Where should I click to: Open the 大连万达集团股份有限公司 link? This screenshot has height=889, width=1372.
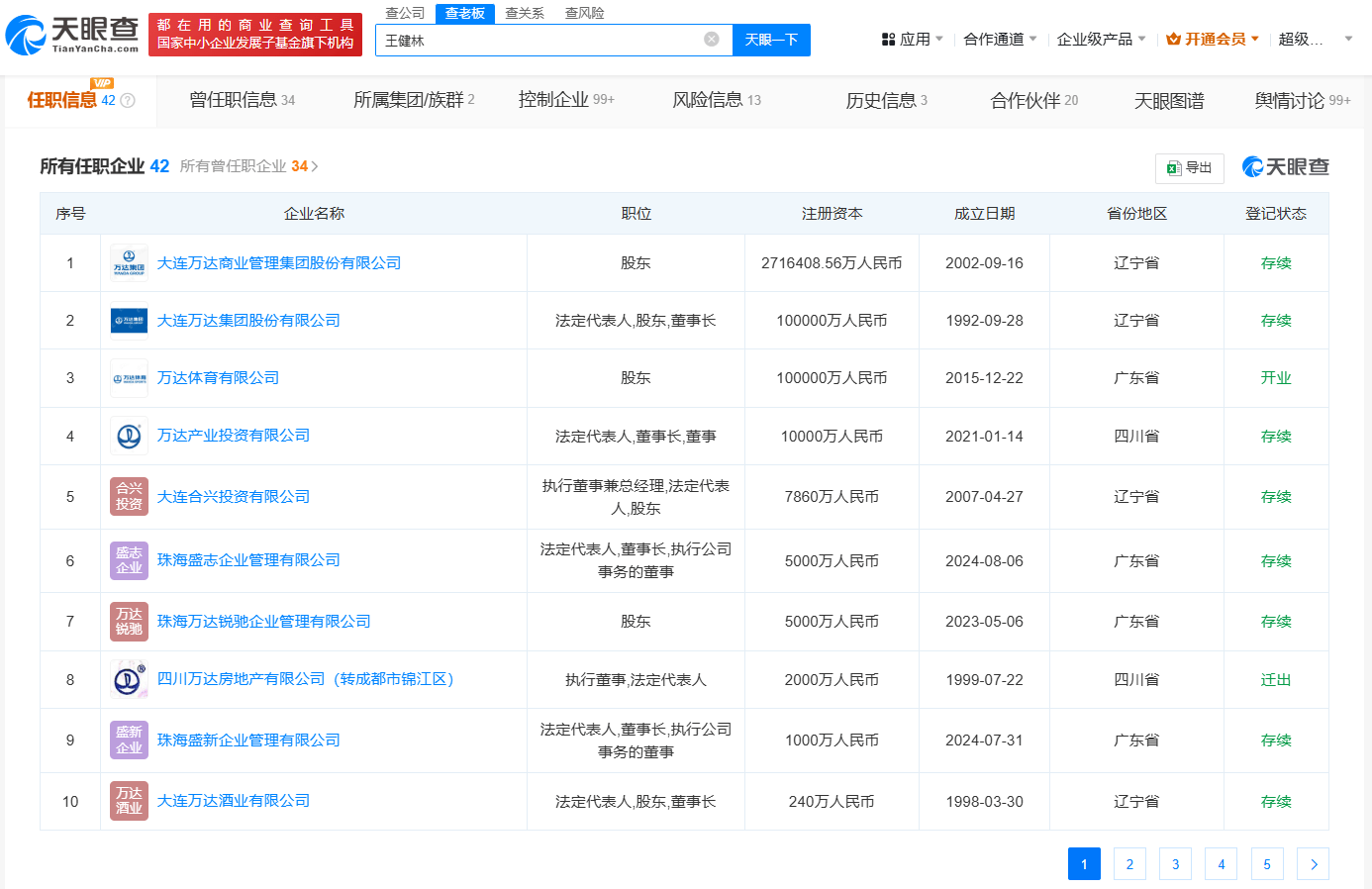tap(248, 321)
